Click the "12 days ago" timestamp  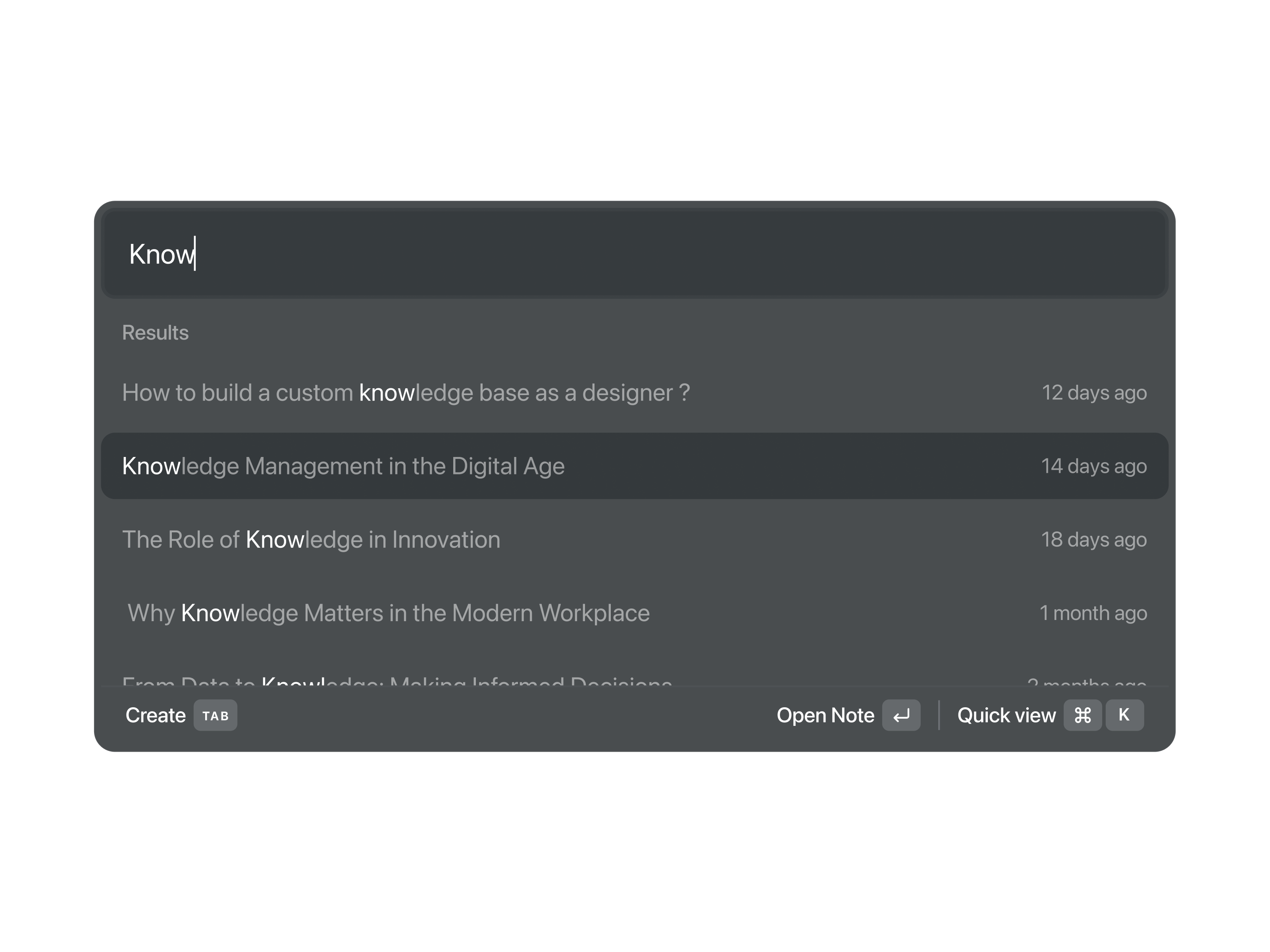pos(1094,393)
